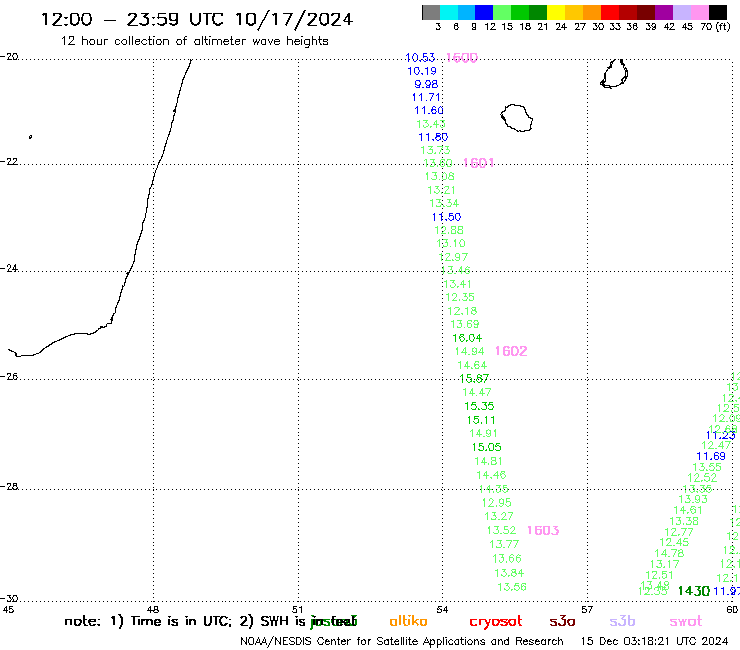Click the 'NOAA/NESDIS Center for Satellite Applications' footer

[362, 642]
